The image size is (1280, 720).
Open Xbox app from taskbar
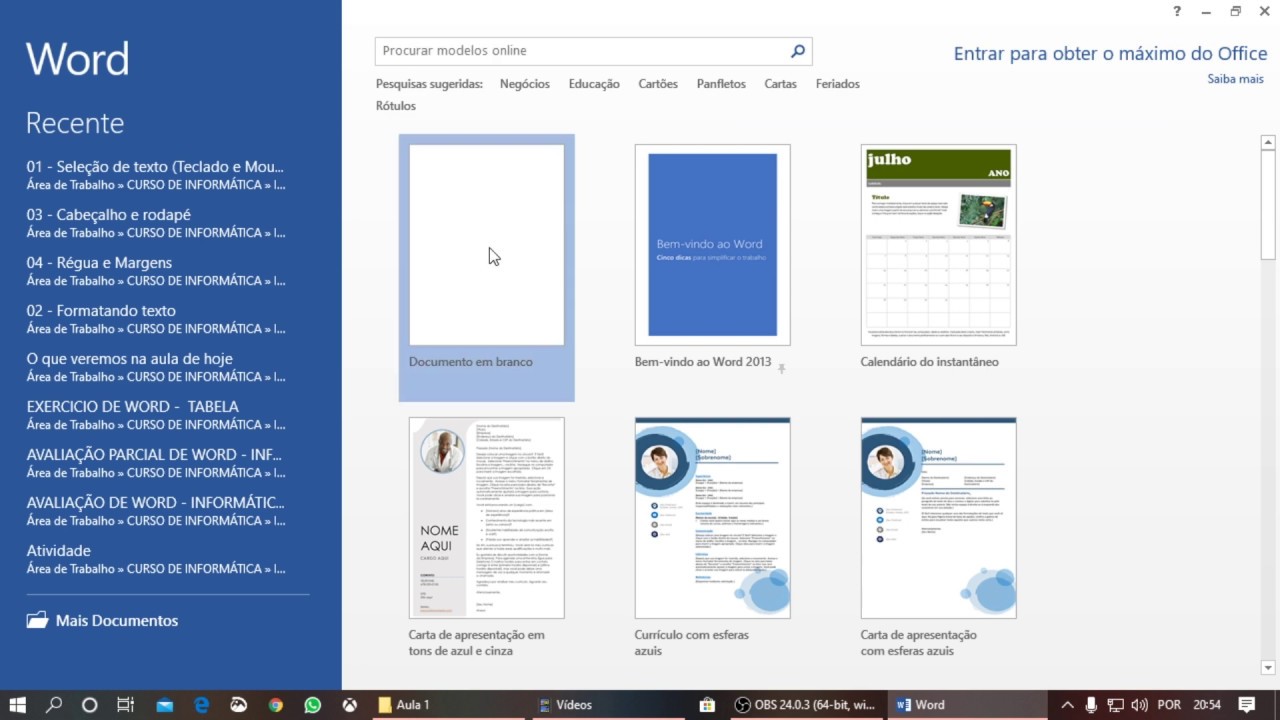350,705
